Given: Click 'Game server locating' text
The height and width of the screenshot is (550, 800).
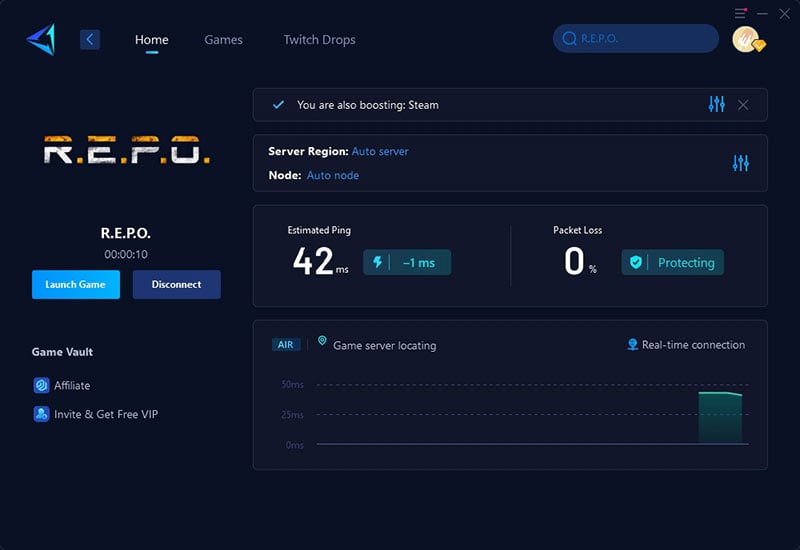Looking at the screenshot, I should (x=385, y=345).
